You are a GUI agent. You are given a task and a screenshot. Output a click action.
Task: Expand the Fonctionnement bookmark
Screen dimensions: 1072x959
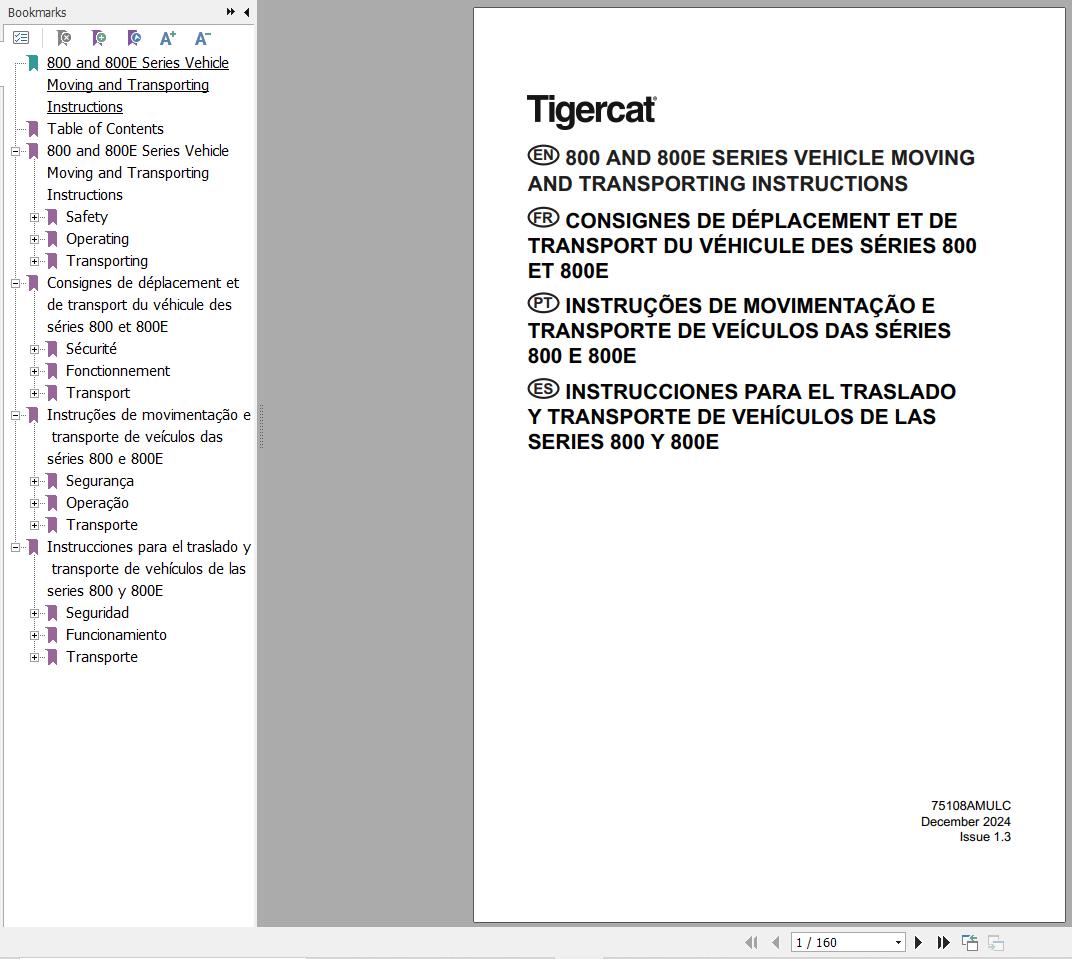34,371
